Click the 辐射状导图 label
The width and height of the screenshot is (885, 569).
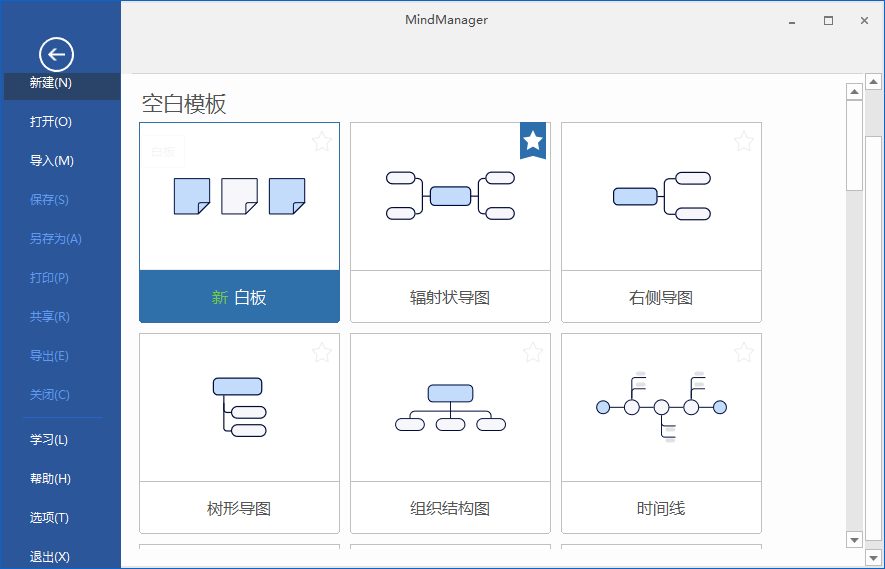click(x=450, y=296)
